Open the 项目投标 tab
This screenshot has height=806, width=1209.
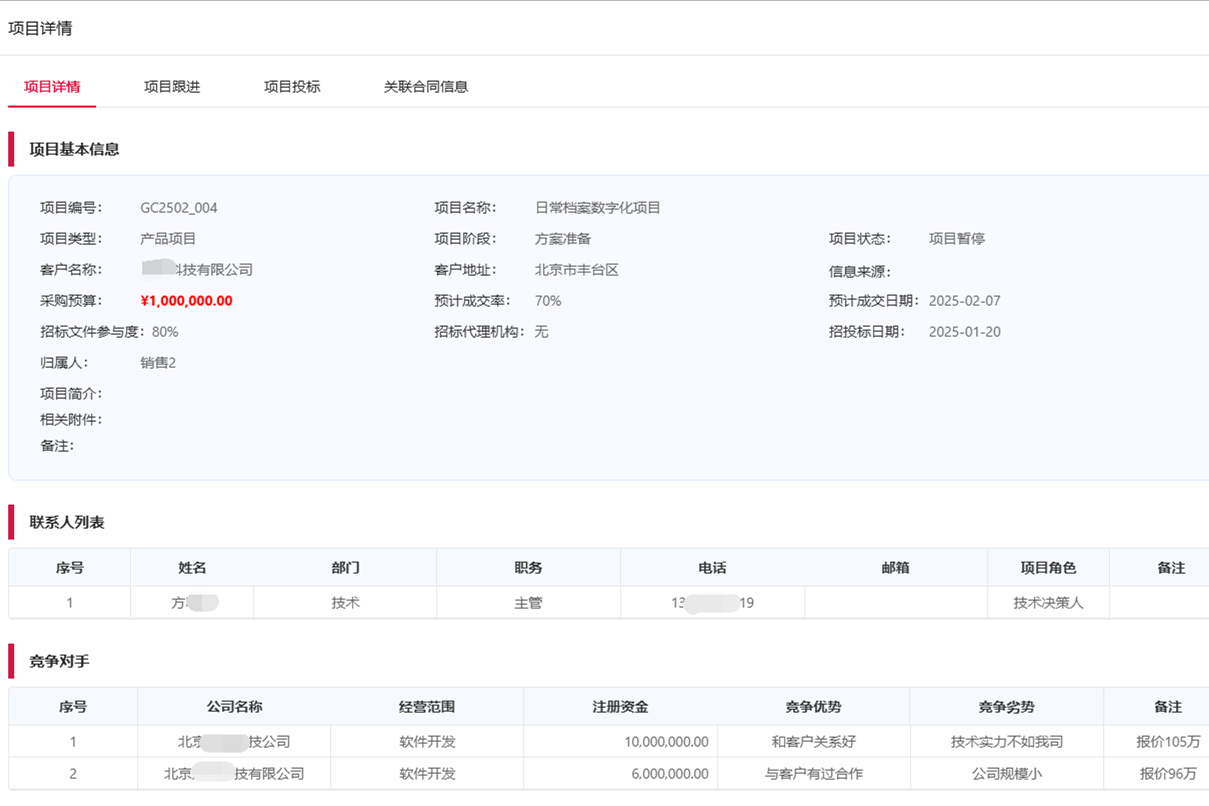click(x=291, y=87)
